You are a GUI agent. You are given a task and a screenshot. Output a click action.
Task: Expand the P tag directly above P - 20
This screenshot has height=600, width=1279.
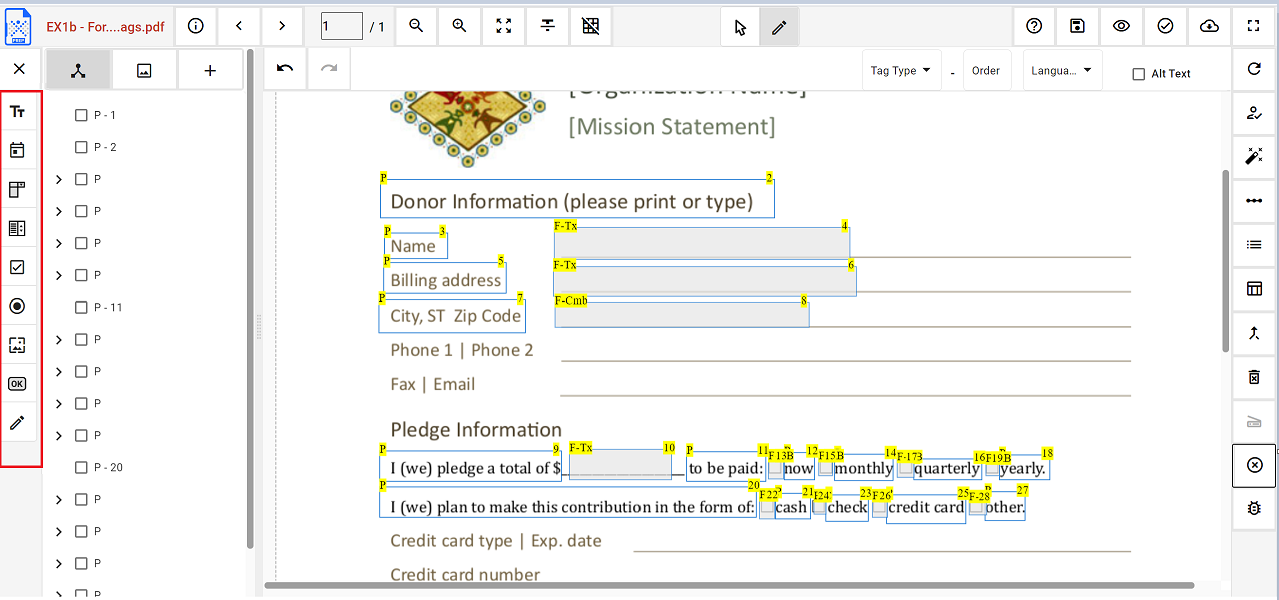point(59,435)
